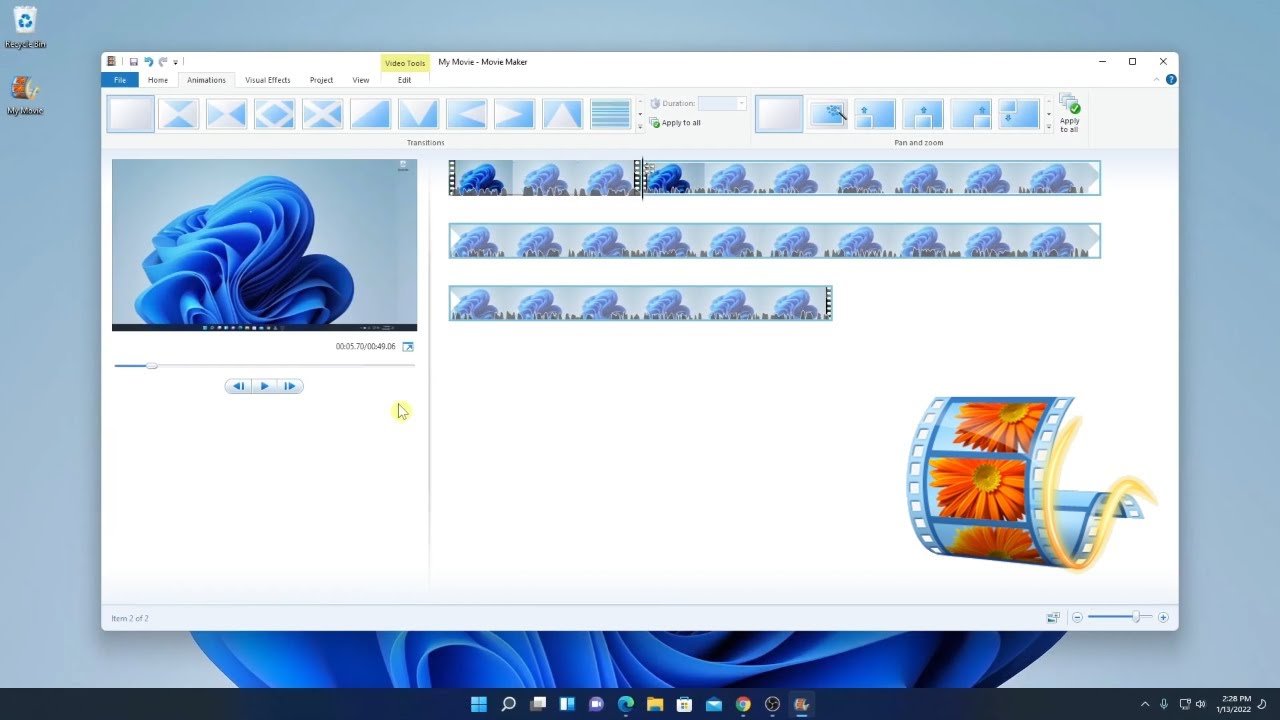Click transitions Apply to all button
1280x720 pixels.
676,123
